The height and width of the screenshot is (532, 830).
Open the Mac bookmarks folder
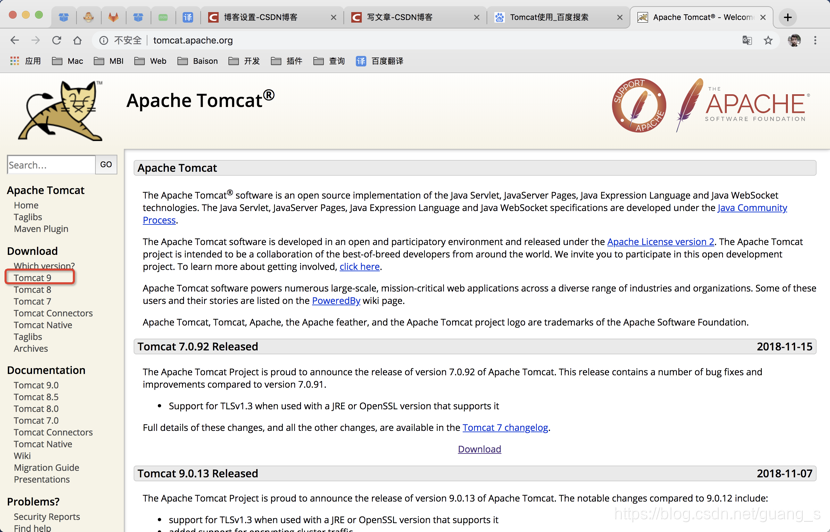click(67, 61)
